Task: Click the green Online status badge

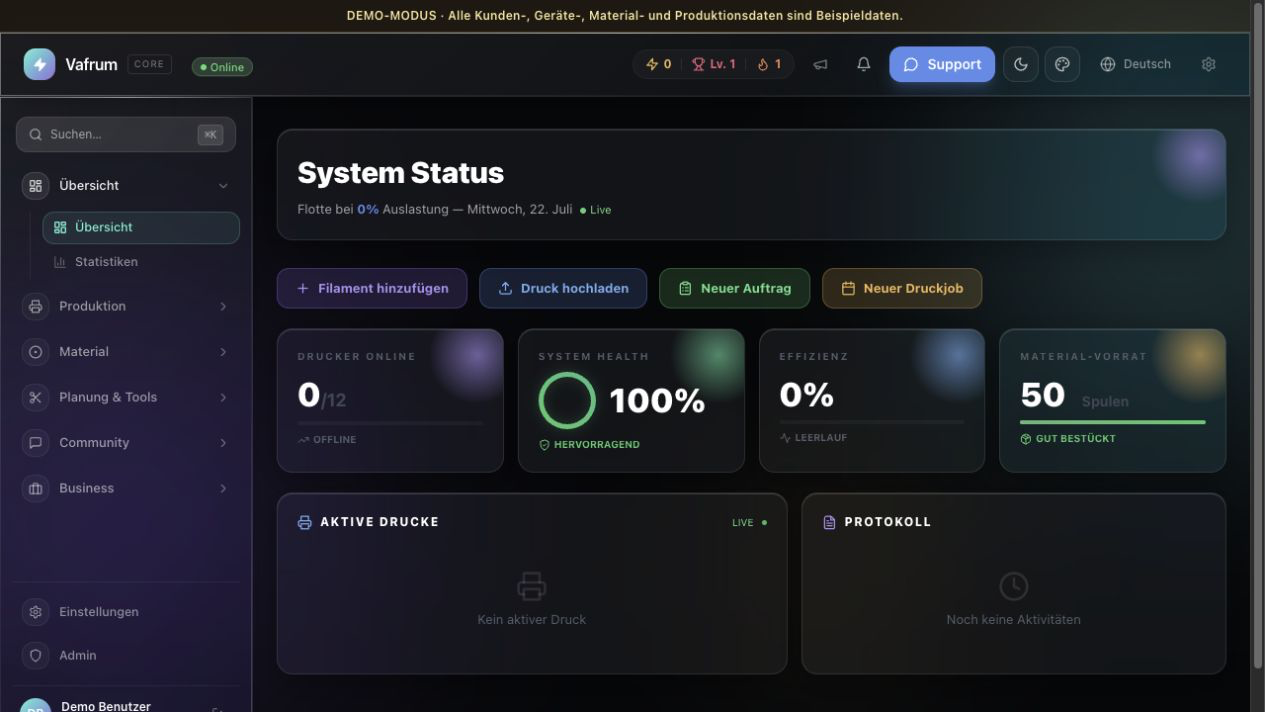Action: [222, 67]
